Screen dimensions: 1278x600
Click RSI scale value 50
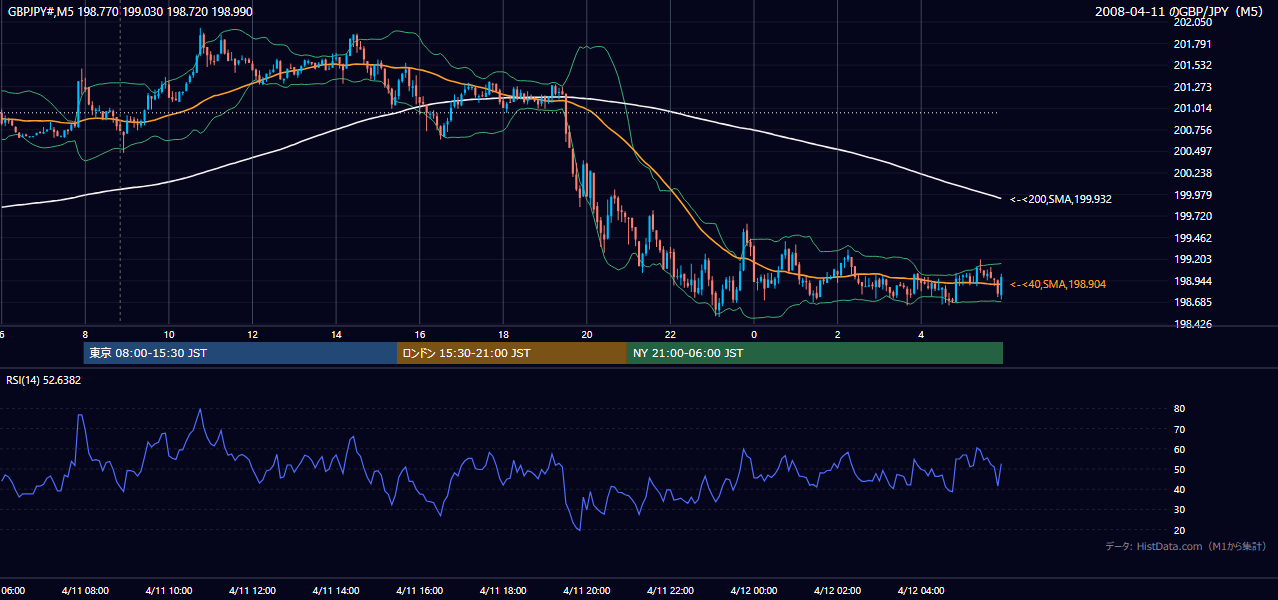(1179, 469)
